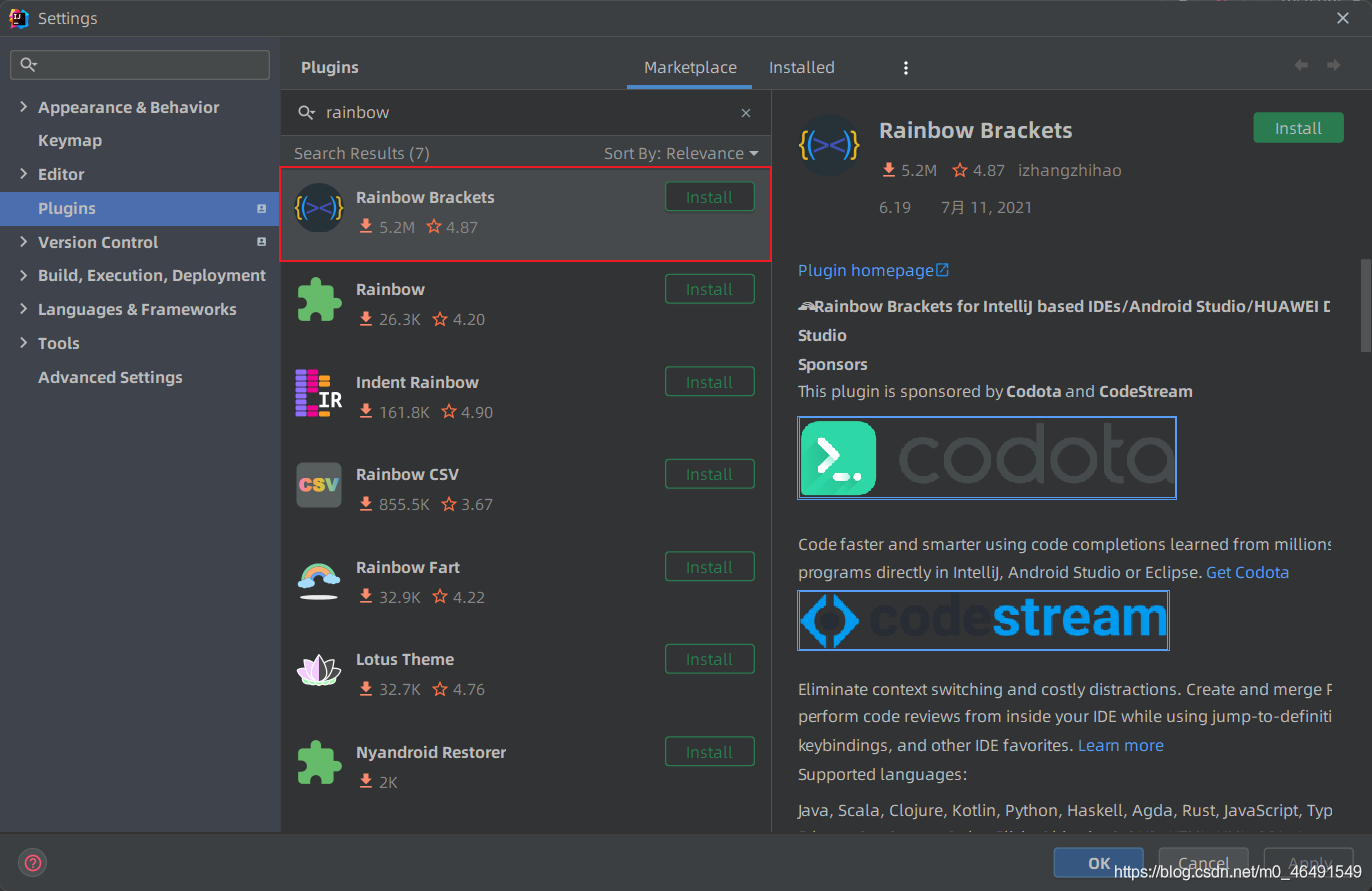Open the Plugin homepage link
Screen dimensions: 1372x891
(x=873, y=270)
